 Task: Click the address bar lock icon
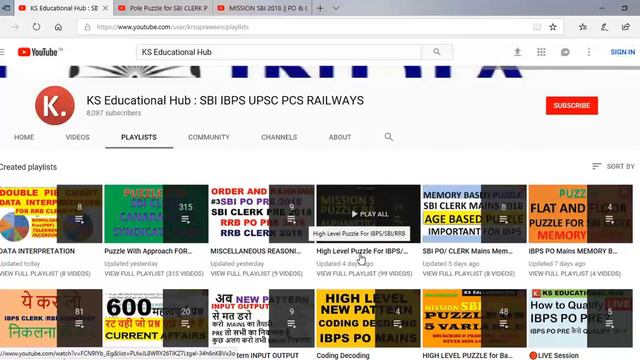coord(87,27)
